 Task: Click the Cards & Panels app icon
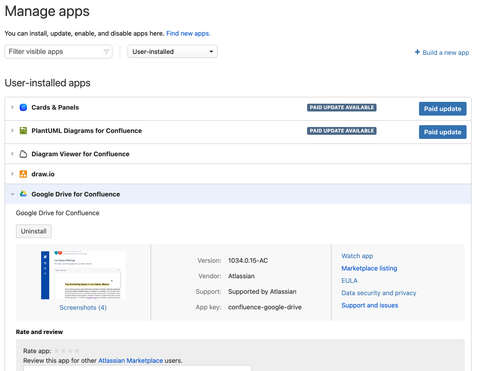tap(23, 107)
